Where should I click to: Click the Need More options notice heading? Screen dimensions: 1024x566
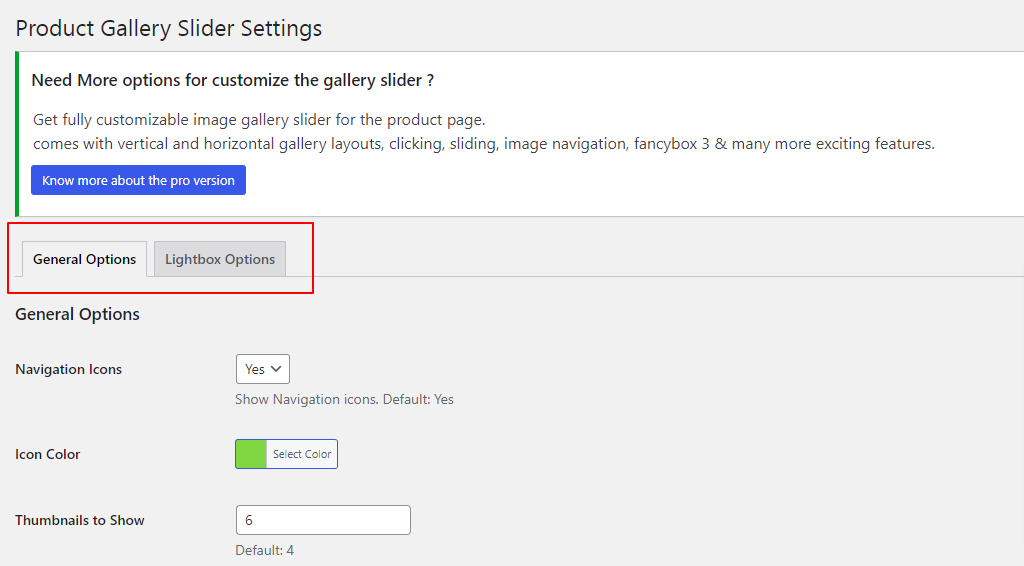[232, 80]
